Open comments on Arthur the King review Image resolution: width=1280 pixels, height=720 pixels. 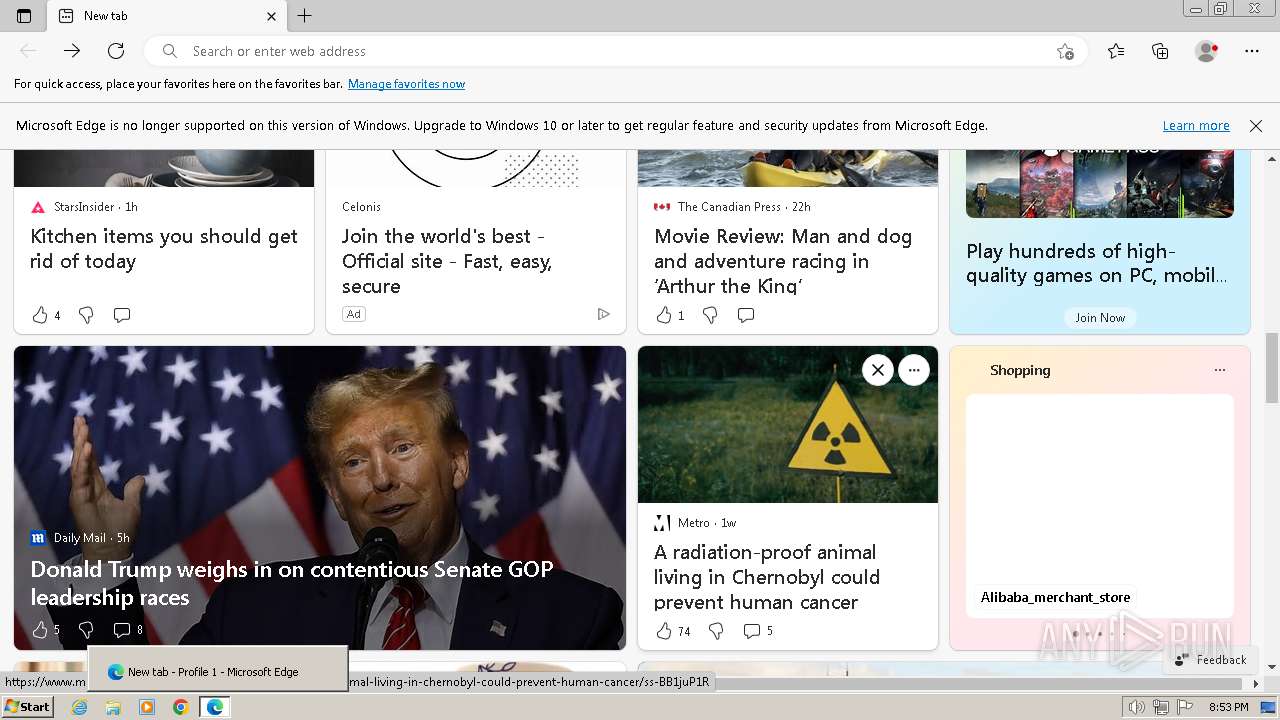coord(746,315)
